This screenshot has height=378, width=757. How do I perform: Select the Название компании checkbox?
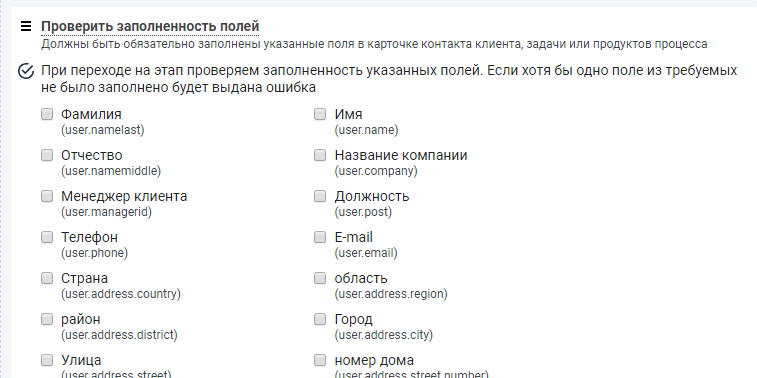(320, 155)
